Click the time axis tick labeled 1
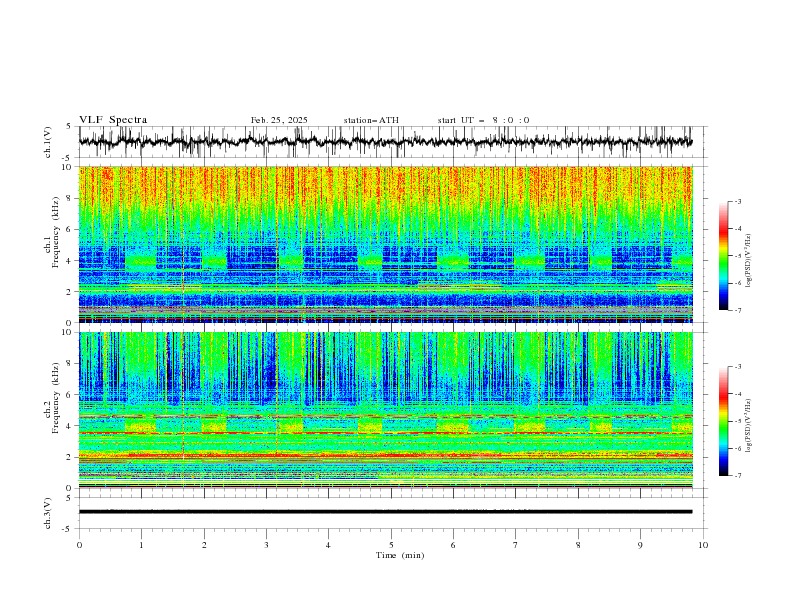The height and width of the screenshot is (612, 792). click(x=141, y=545)
